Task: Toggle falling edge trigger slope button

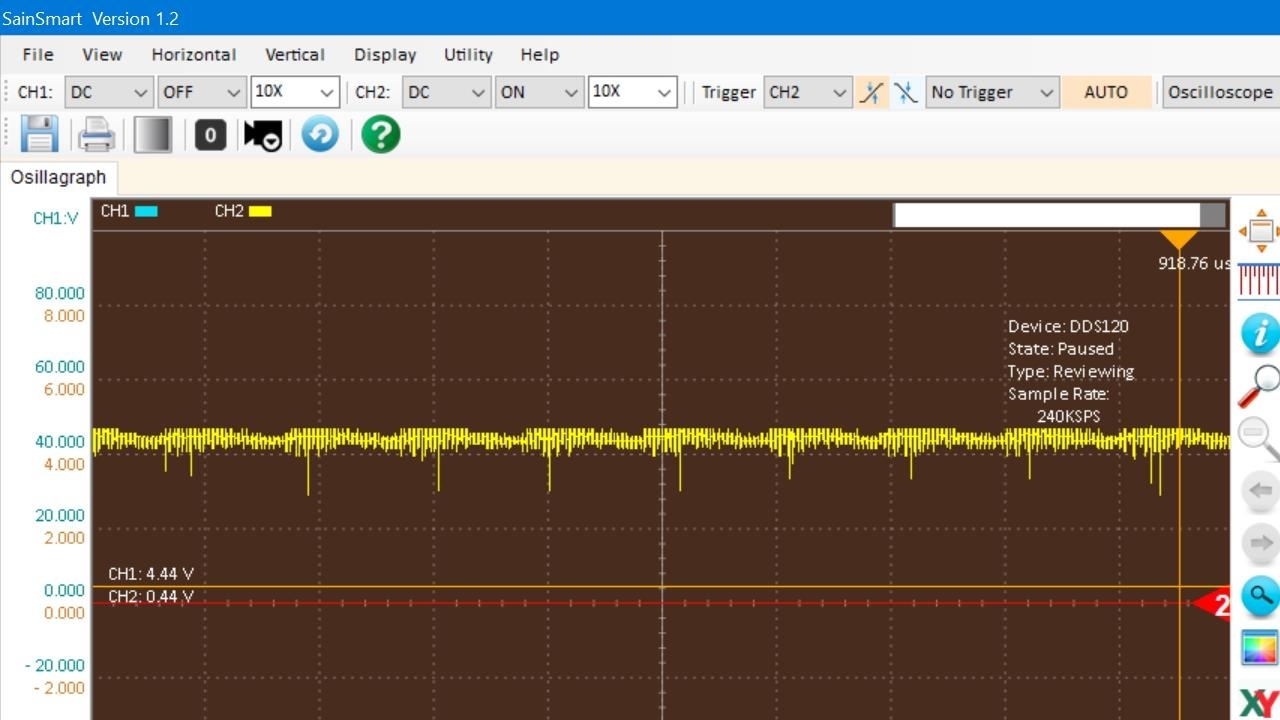Action: coord(905,92)
